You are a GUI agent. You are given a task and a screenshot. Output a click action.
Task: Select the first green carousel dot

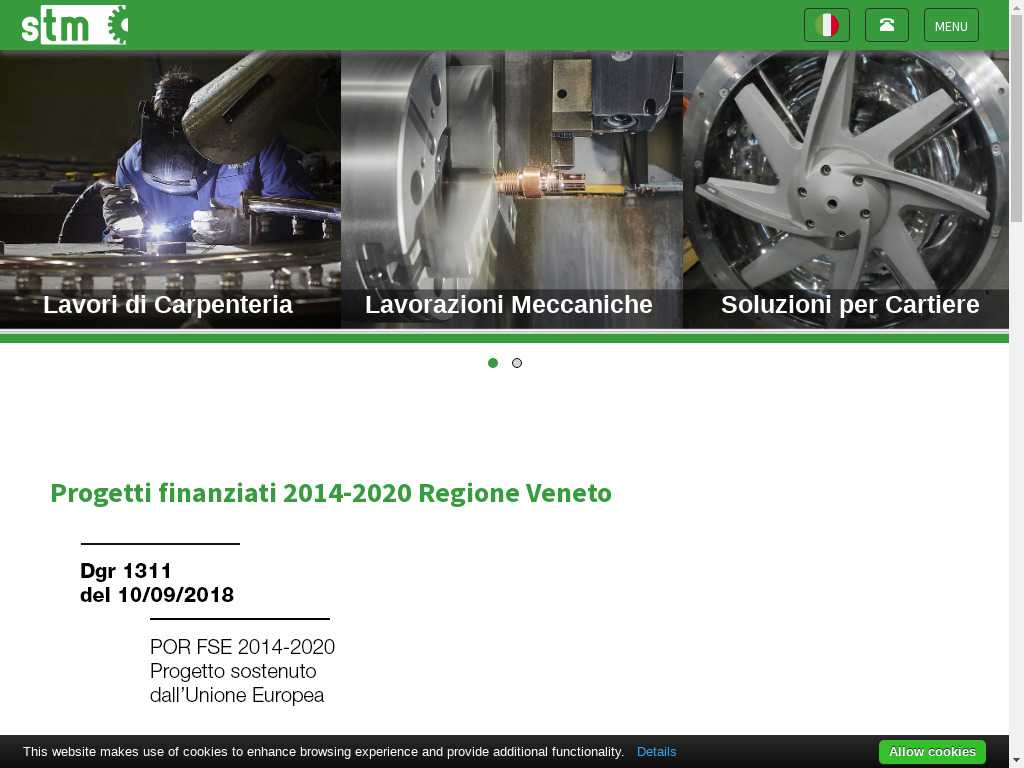(493, 363)
